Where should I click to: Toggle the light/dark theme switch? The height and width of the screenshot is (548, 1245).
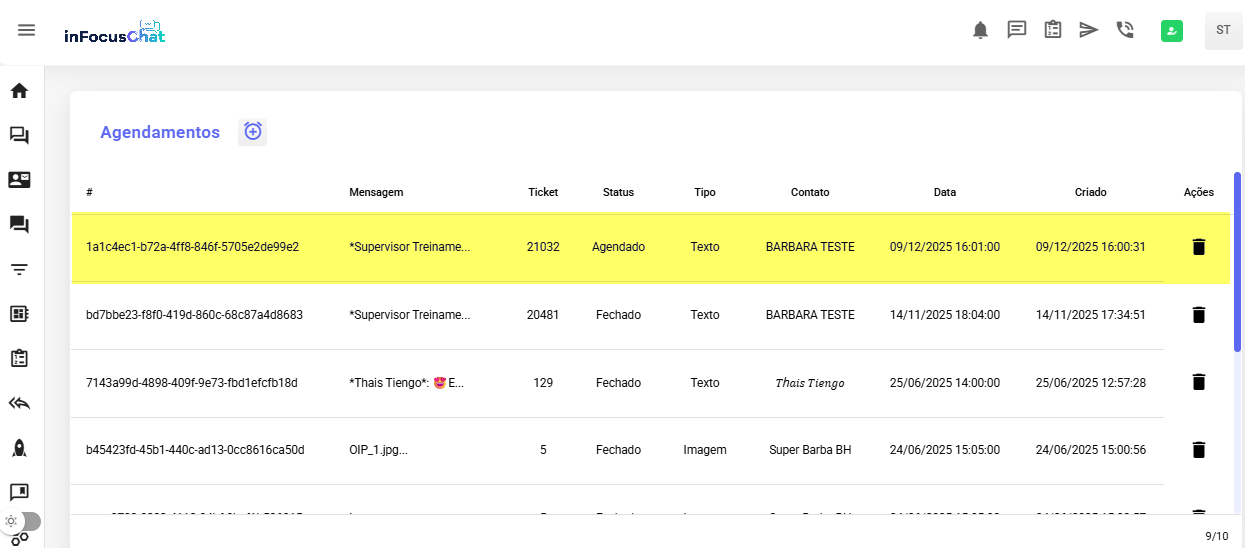(21, 521)
